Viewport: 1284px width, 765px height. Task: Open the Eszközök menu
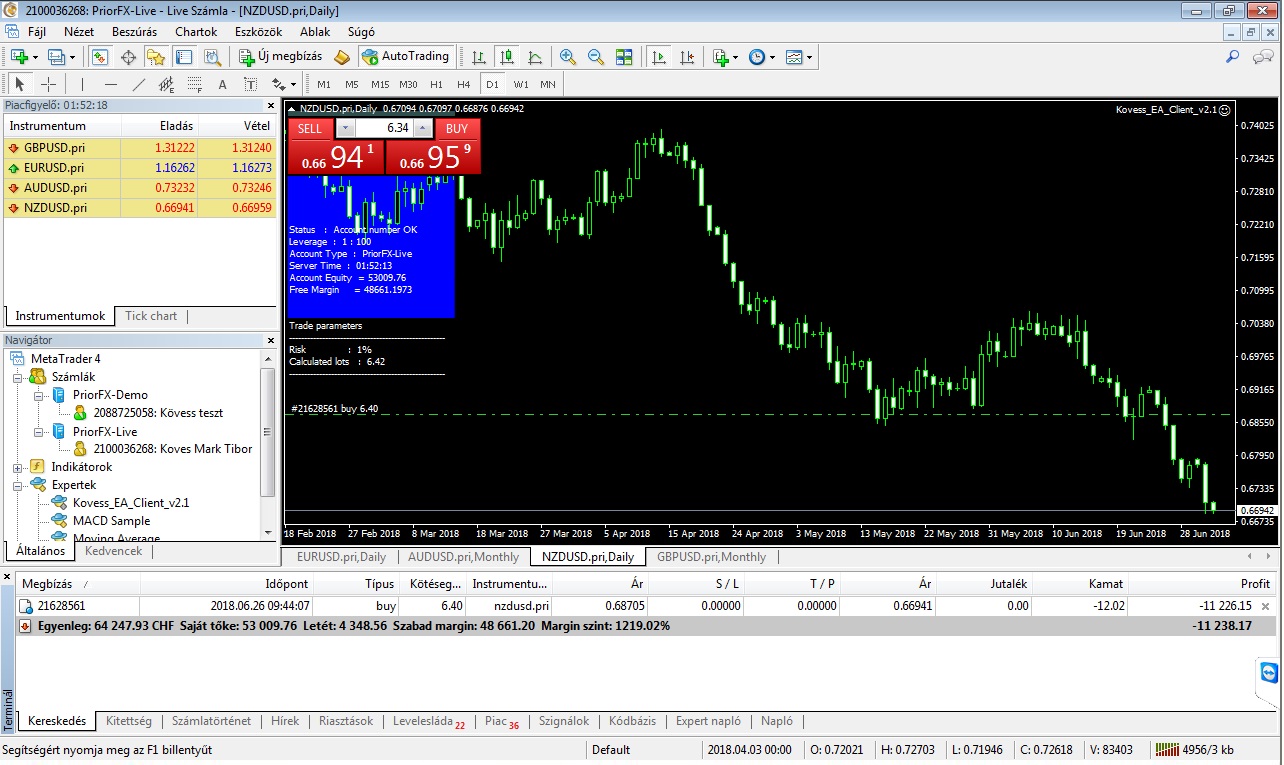pyautogui.click(x=258, y=31)
